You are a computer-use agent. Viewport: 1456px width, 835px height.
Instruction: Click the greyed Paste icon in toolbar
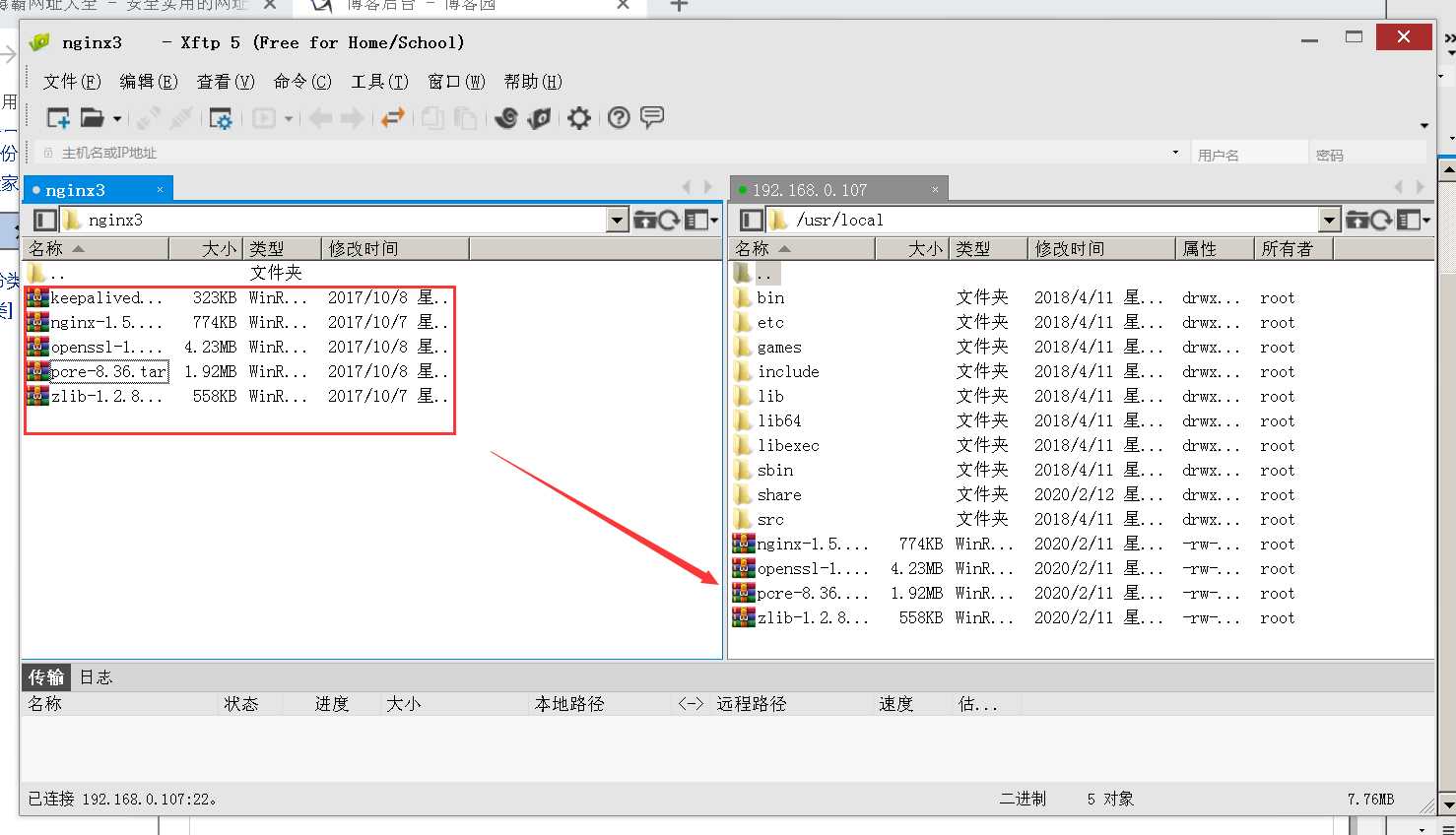[465, 118]
